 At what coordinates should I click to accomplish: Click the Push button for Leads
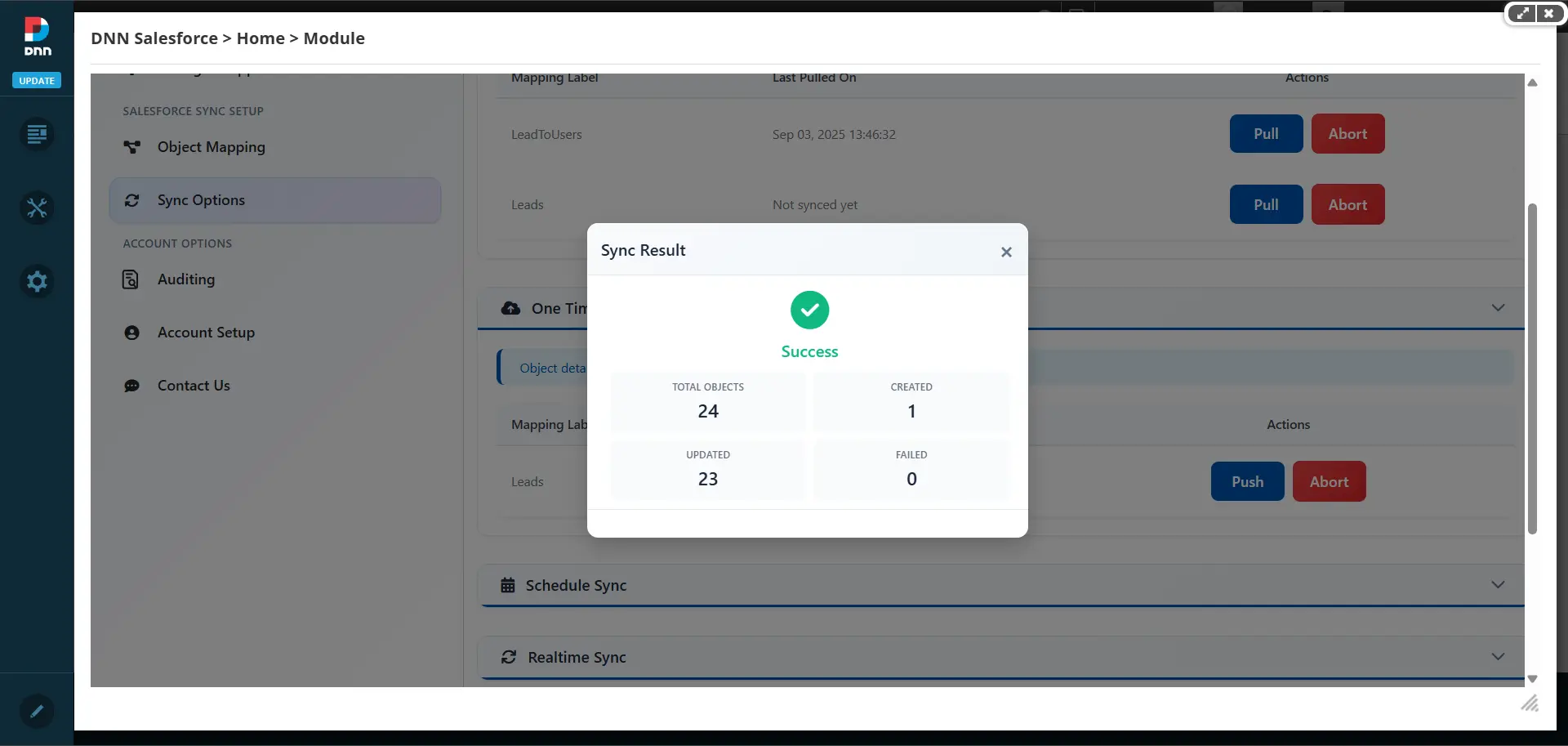pyautogui.click(x=1247, y=482)
